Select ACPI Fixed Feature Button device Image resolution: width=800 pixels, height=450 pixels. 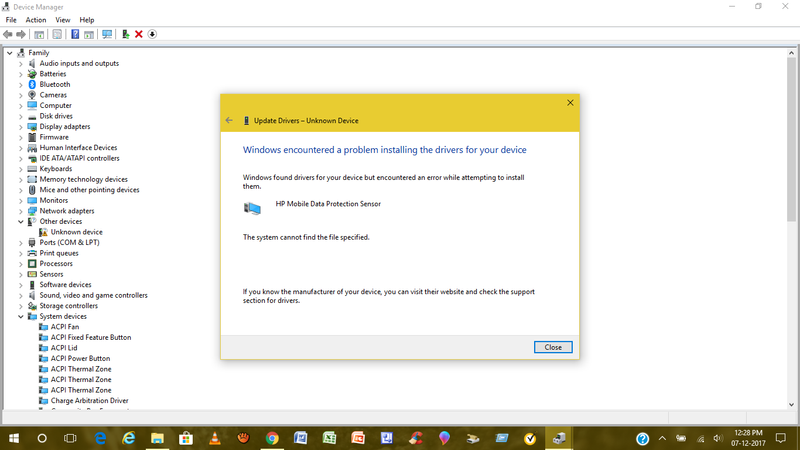[91, 337]
